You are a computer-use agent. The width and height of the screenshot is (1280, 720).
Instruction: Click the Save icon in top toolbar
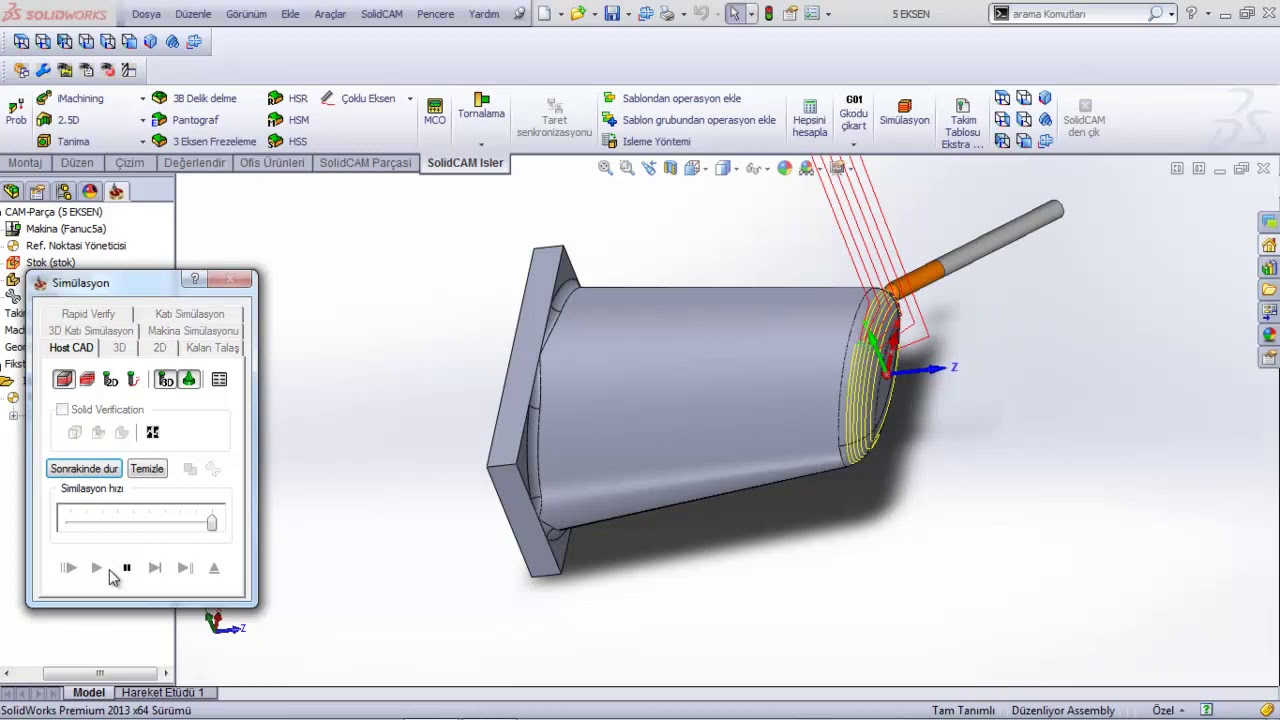(x=611, y=14)
